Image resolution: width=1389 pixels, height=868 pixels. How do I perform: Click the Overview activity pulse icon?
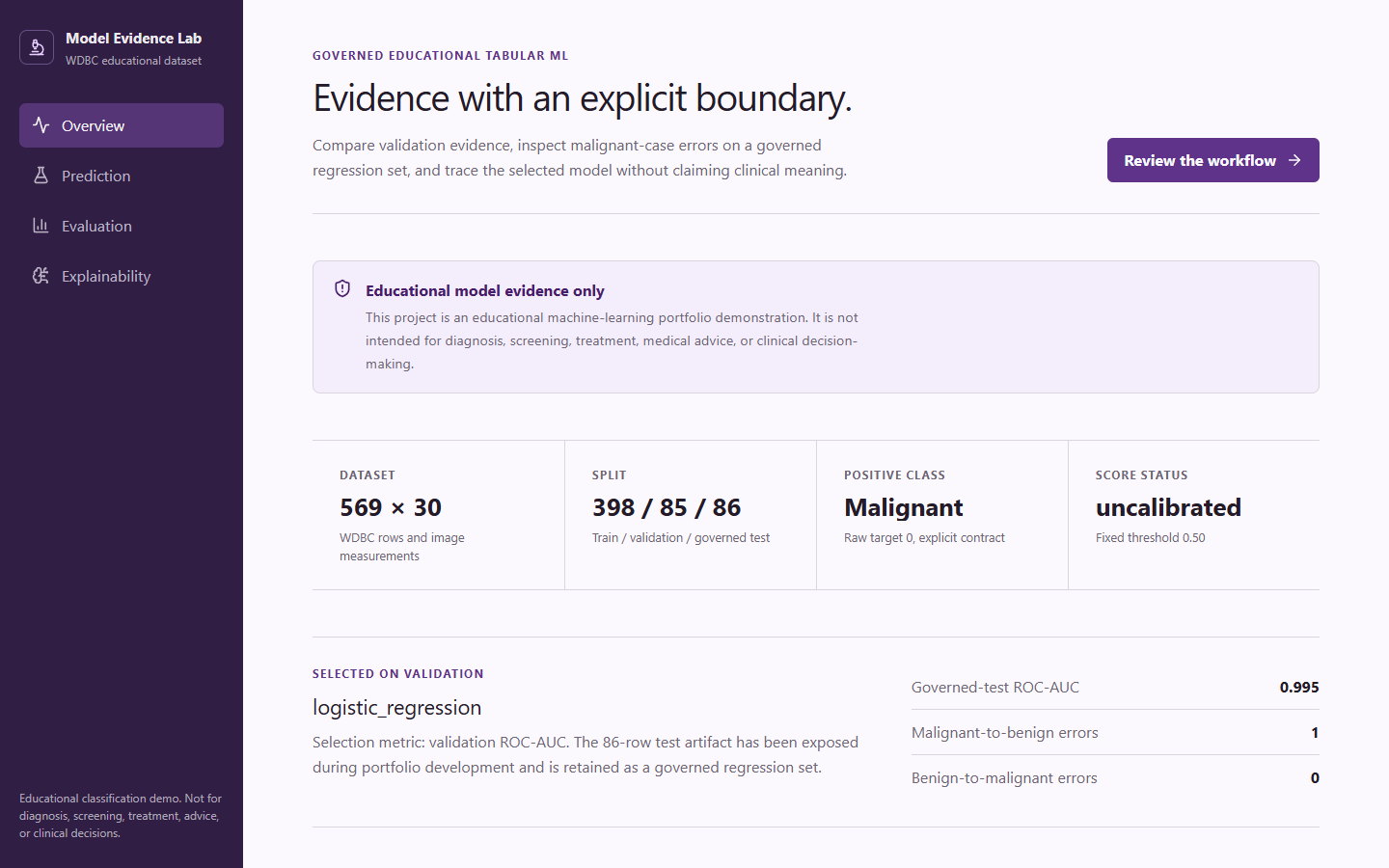(x=41, y=125)
